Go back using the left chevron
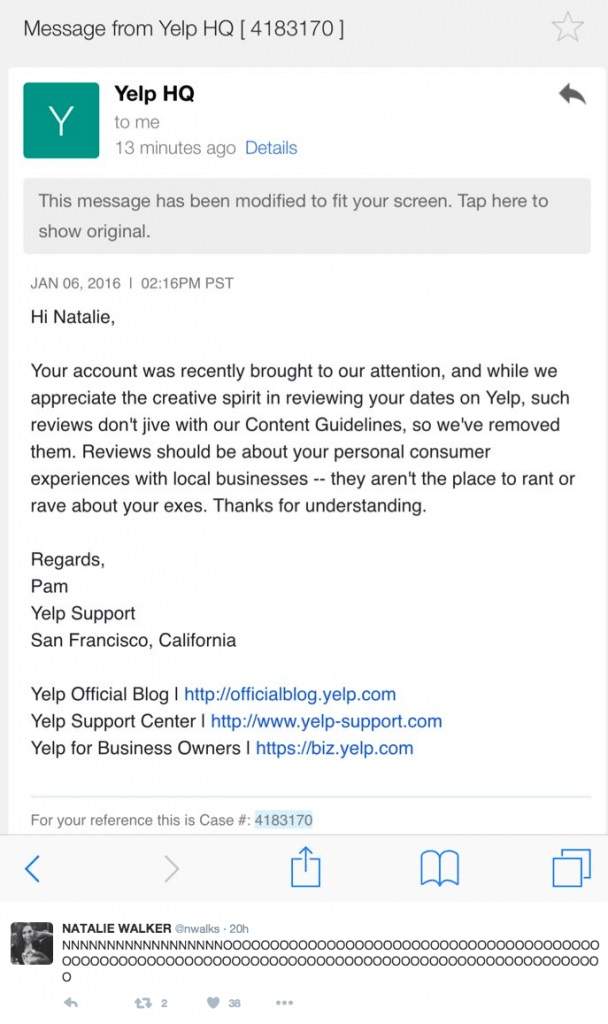608x1024 pixels. coord(32,868)
